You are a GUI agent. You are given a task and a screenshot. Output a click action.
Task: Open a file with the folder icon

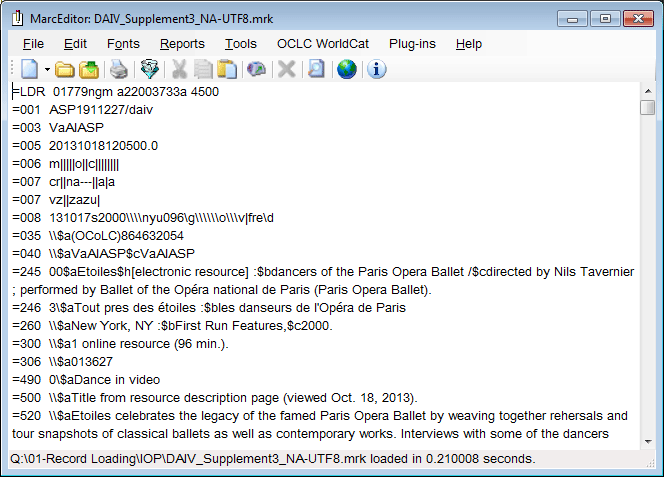click(65, 69)
